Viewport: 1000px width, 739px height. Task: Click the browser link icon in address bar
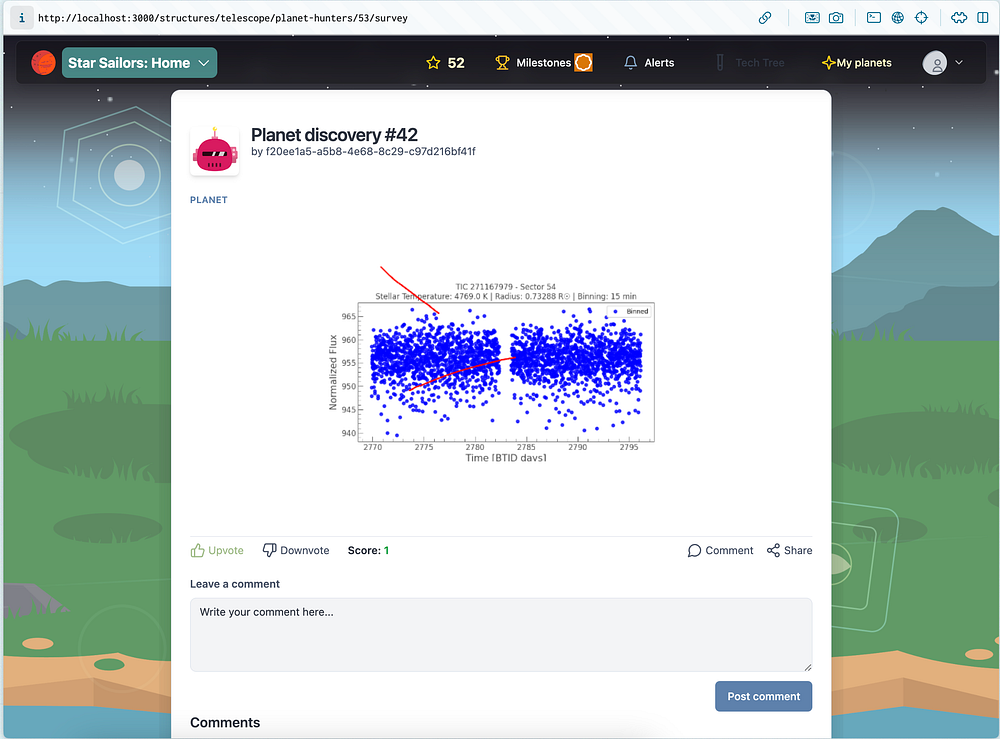click(765, 18)
